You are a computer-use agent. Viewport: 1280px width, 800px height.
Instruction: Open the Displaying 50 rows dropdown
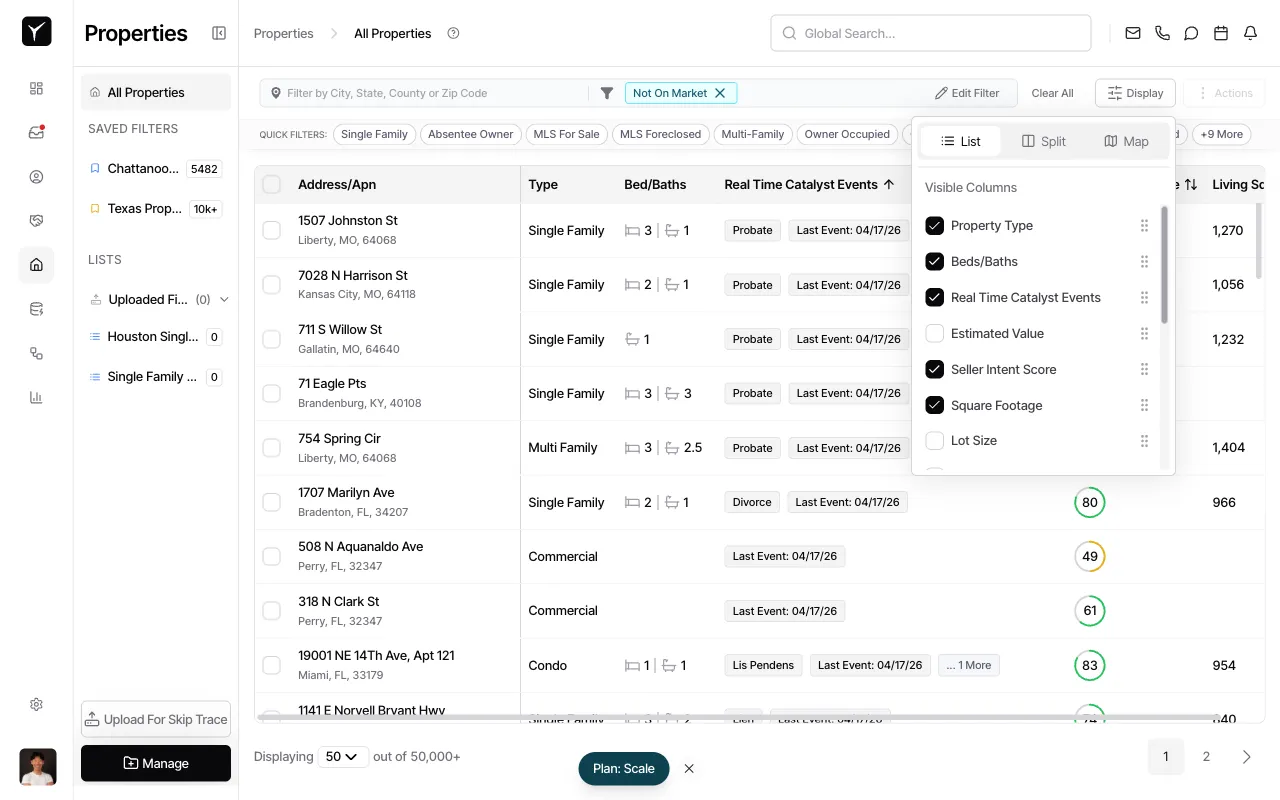[343, 757]
